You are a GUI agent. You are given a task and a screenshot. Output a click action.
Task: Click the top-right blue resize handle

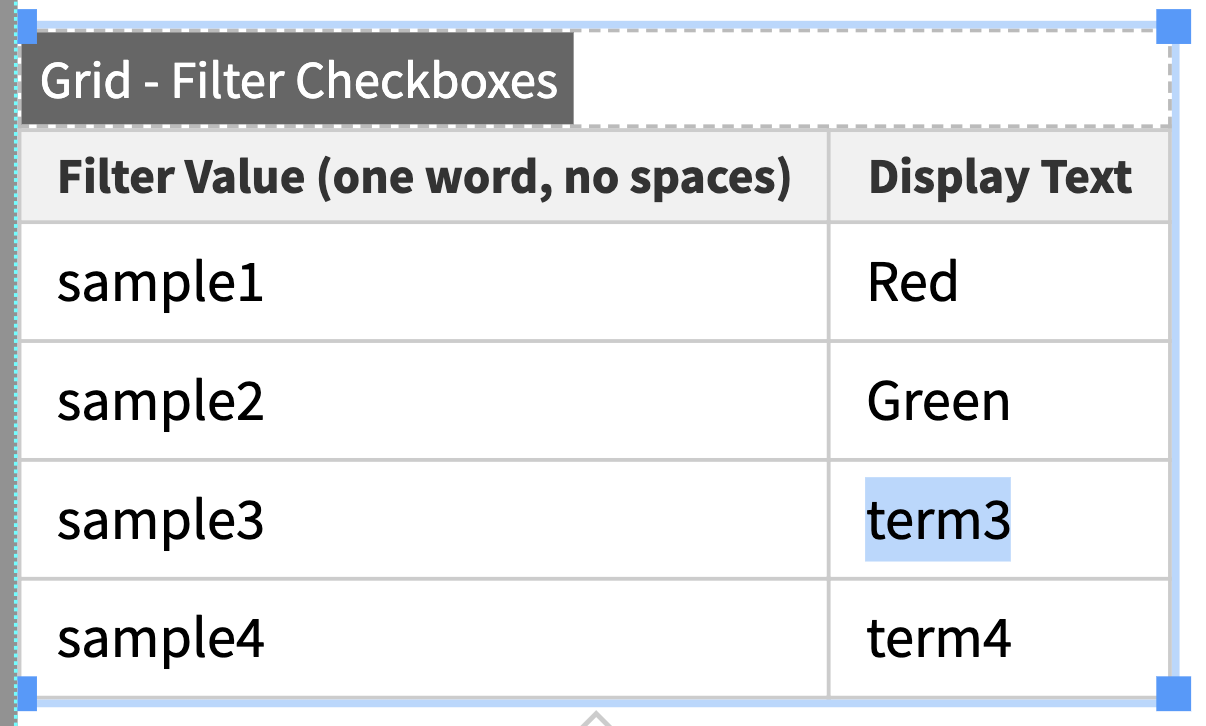click(1174, 27)
